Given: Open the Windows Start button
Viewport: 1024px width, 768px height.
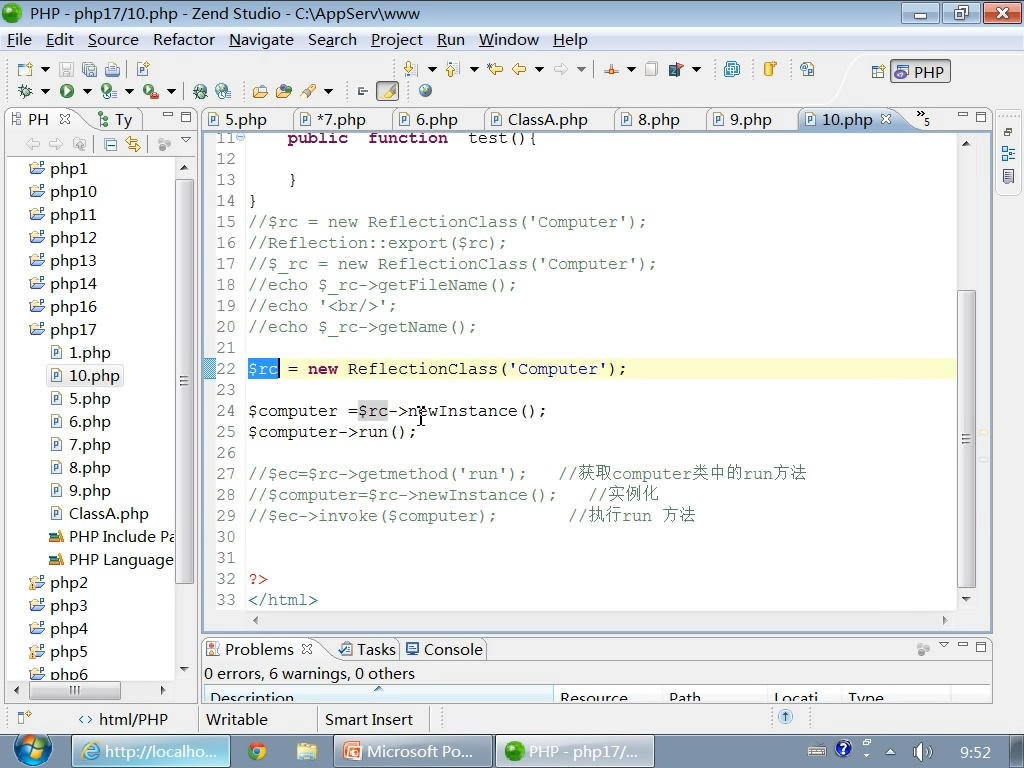Looking at the screenshot, I should (x=33, y=751).
